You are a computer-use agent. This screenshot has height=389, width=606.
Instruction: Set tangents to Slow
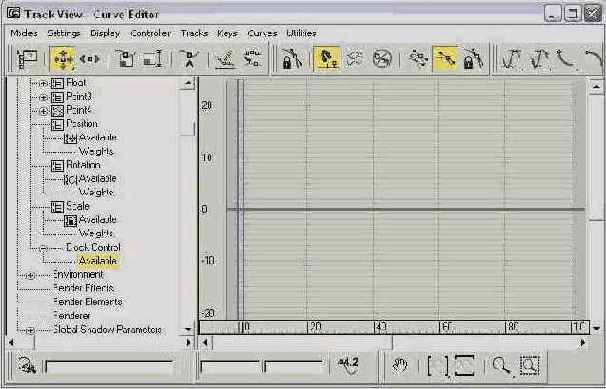coord(594,59)
